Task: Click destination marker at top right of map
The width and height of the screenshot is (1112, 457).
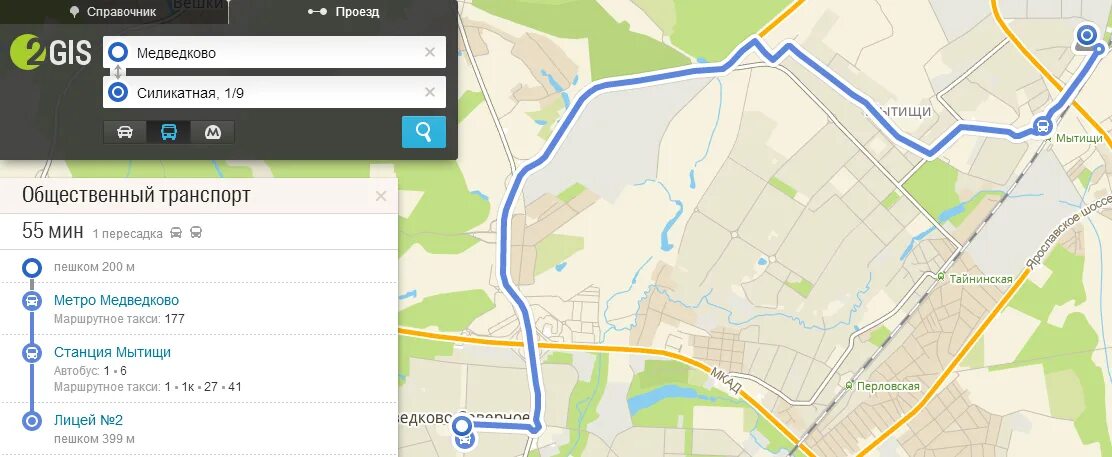Action: (1087, 34)
